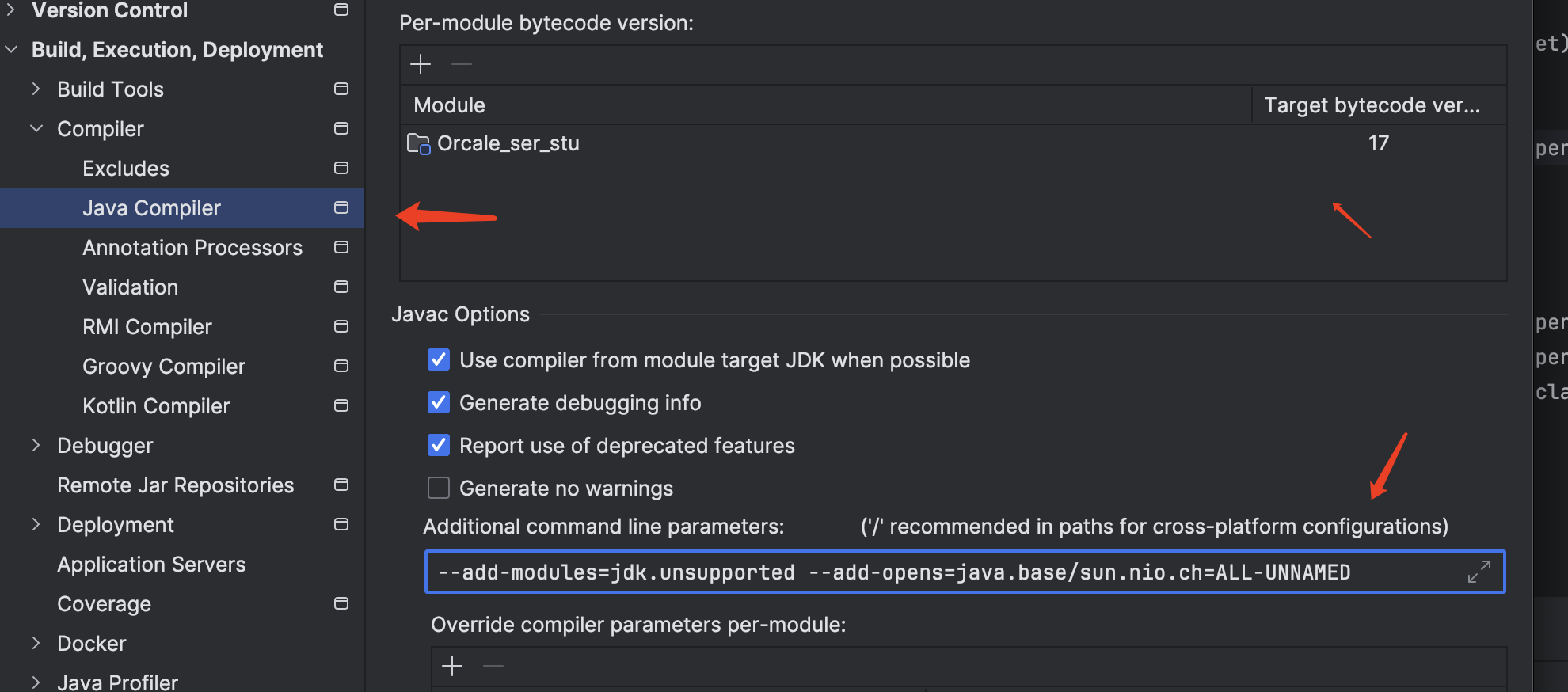Toggle Generate debugging info checkbox

coord(439,402)
